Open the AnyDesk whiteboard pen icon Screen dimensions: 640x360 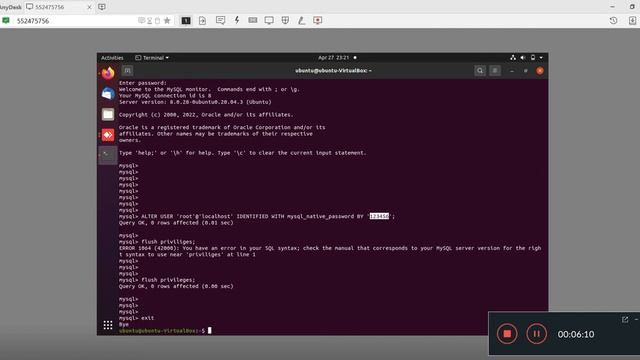point(301,20)
